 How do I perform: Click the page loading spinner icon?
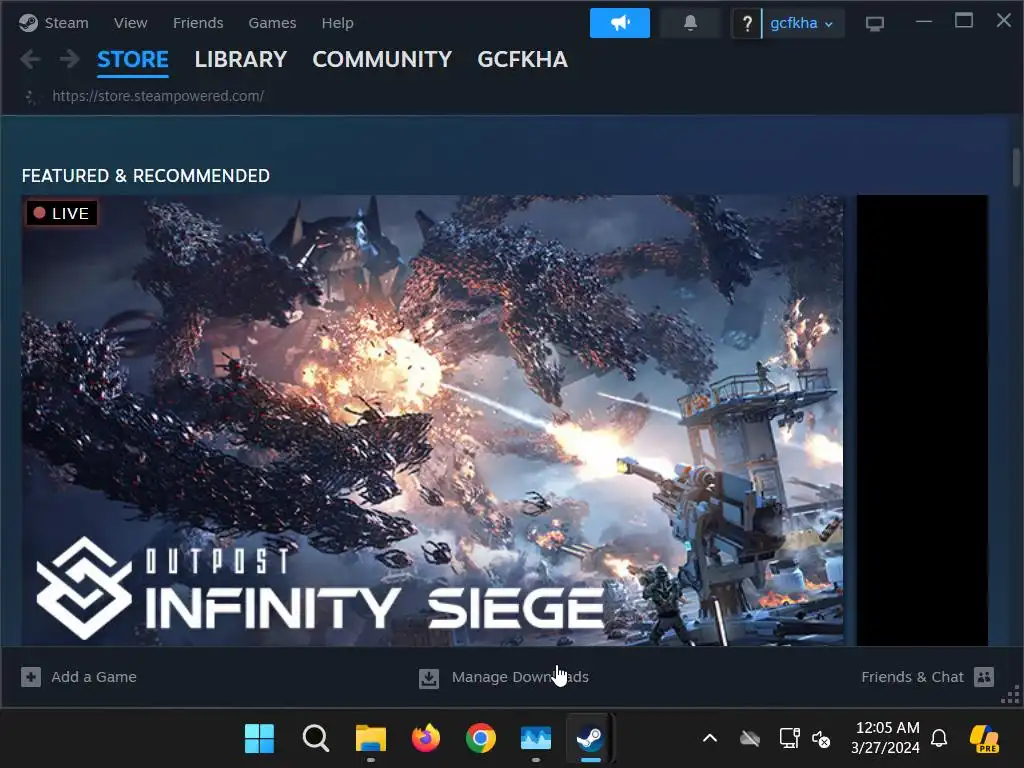[x=30, y=97]
